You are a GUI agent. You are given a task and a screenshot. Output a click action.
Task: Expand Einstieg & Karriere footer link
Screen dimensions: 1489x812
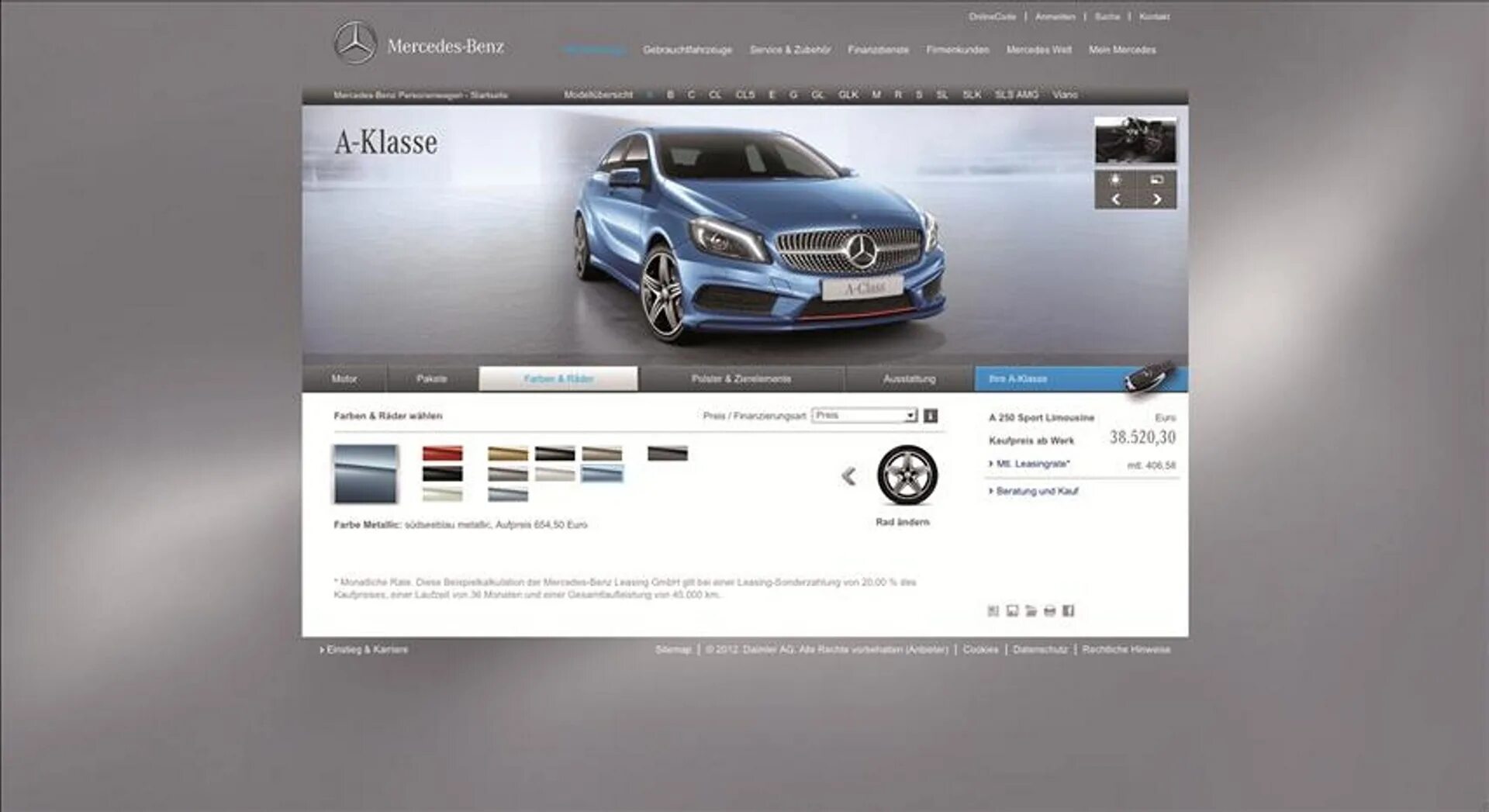[x=364, y=649]
